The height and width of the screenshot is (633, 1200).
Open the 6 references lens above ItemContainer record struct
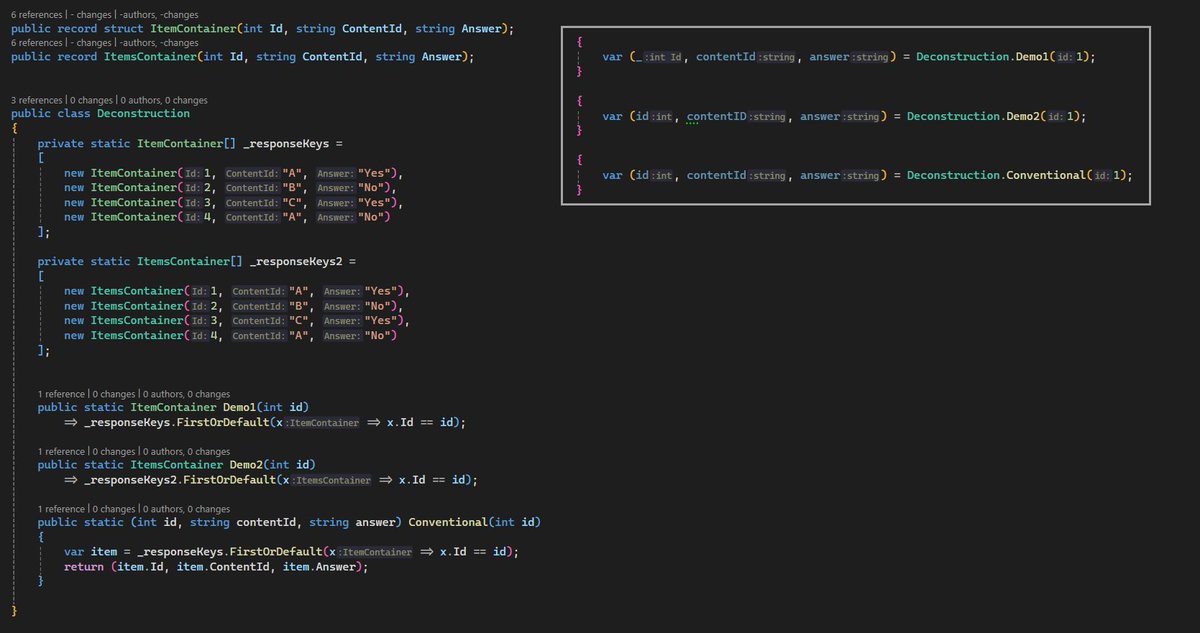pos(38,15)
